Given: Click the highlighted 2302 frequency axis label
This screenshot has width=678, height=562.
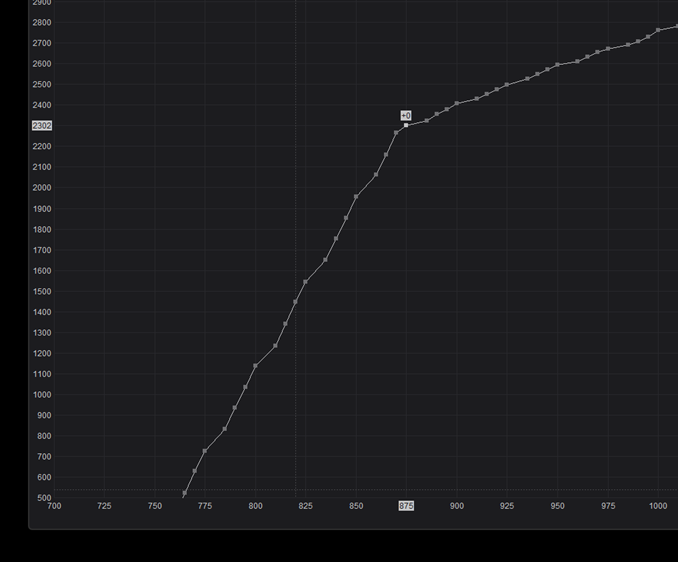Looking at the screenshot, I should coord(42,126).
